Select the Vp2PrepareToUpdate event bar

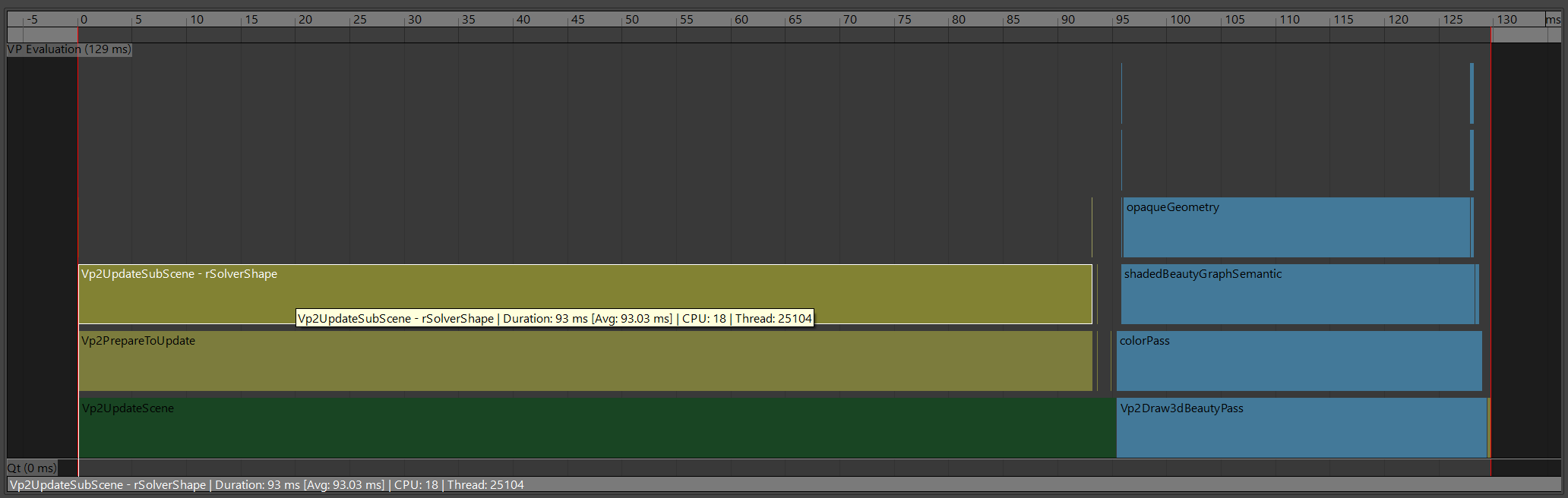tap(585, 361)
